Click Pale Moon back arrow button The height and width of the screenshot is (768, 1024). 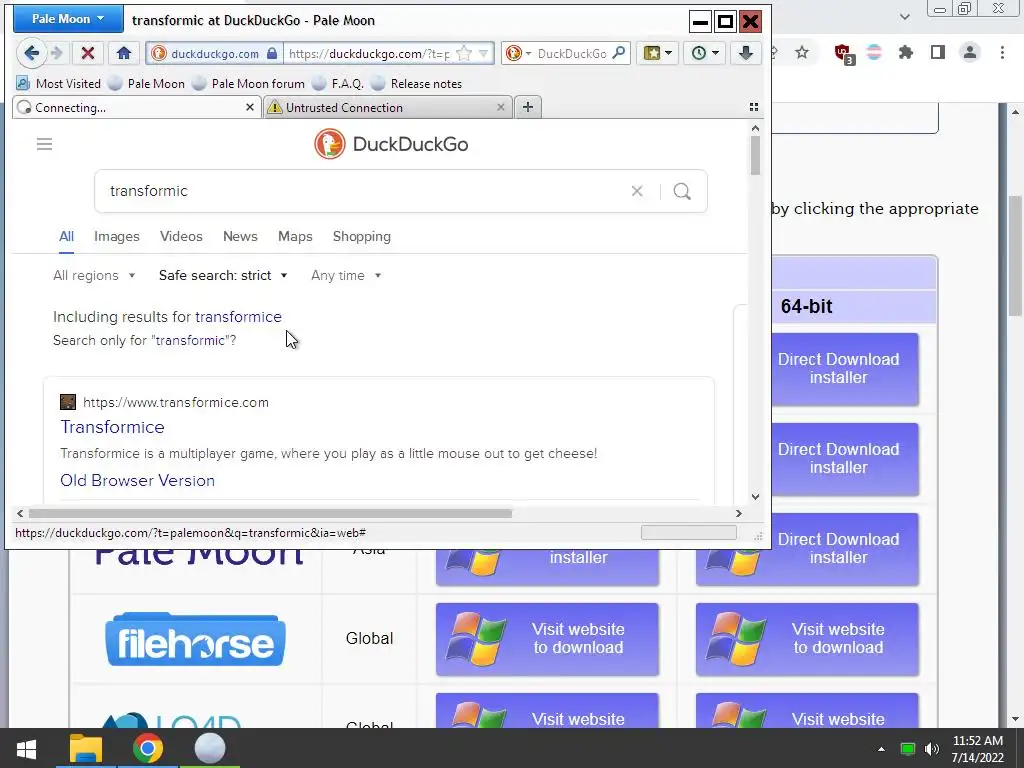tap(31, 53)
